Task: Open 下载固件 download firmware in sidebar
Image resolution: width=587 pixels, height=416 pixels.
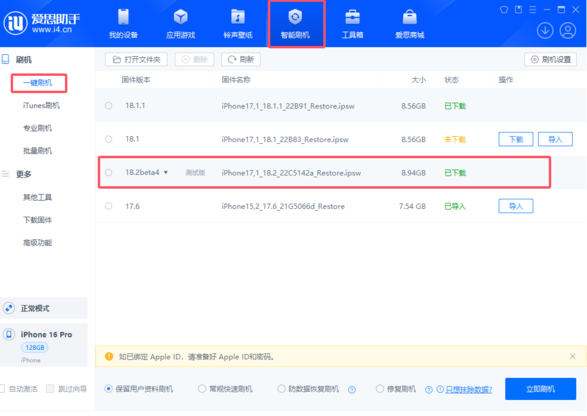Action: (37, 220)
